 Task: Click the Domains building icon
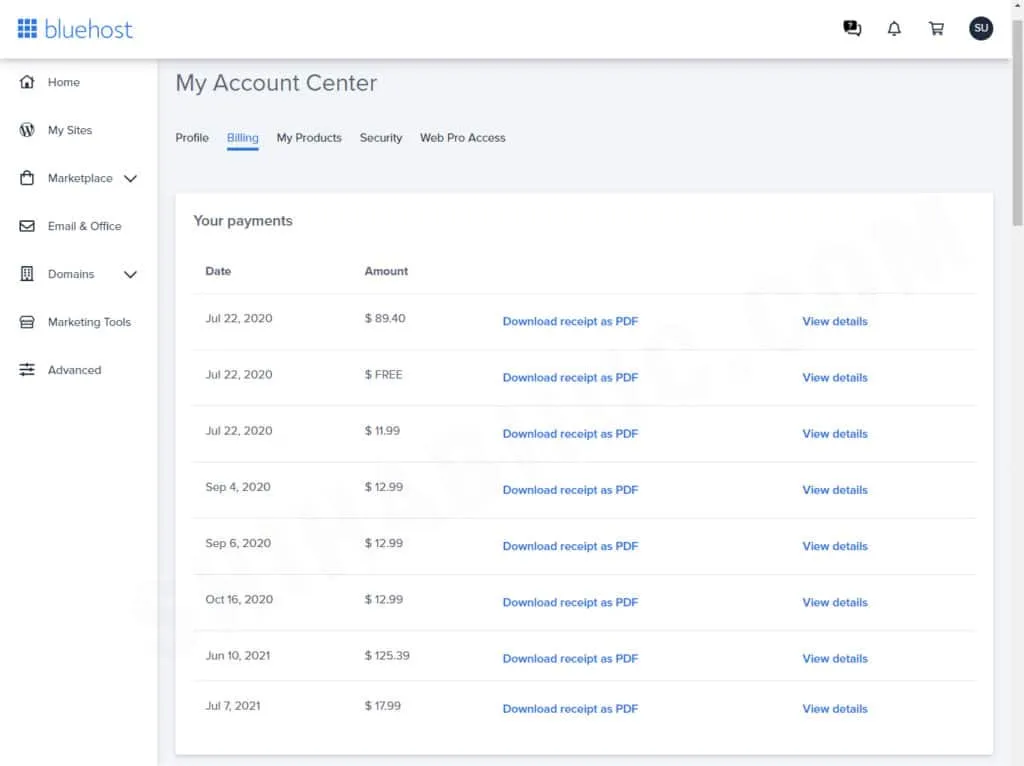click(x=27, y=274)
